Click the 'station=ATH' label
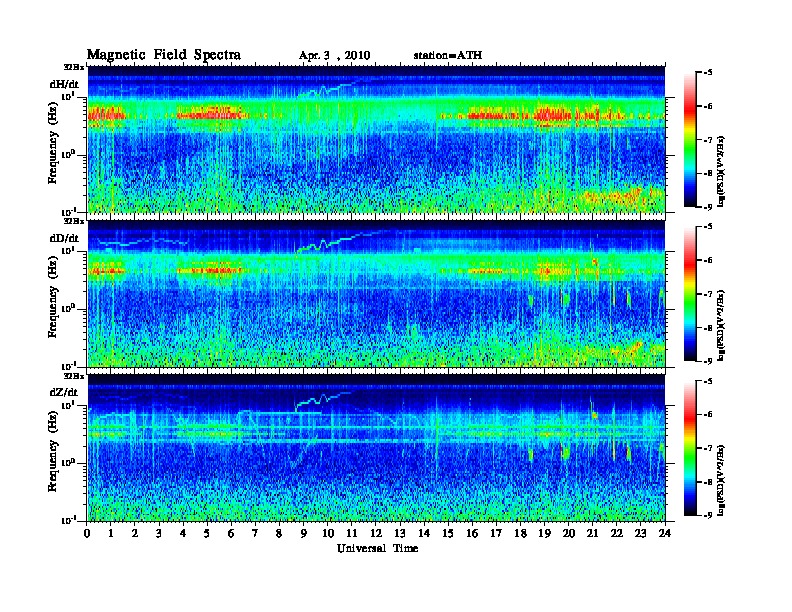Screen dimensions: 792x612 point(448,55)
